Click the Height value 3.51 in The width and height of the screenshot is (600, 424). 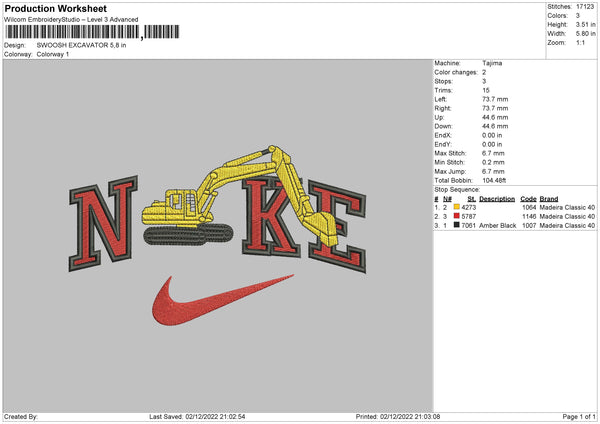(585, 24)
